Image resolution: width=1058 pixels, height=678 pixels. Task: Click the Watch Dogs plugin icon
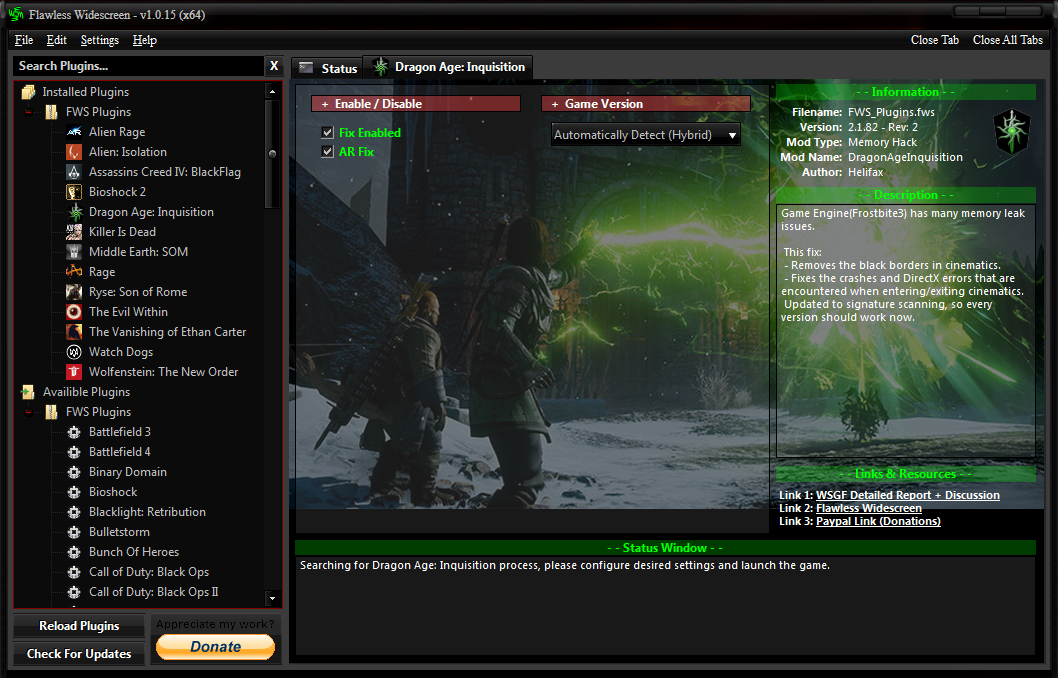click(74, 352)
